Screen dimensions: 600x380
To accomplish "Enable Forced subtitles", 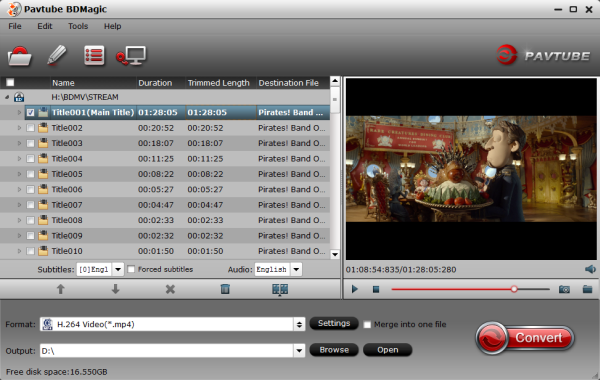I will (x=131, y=269).
